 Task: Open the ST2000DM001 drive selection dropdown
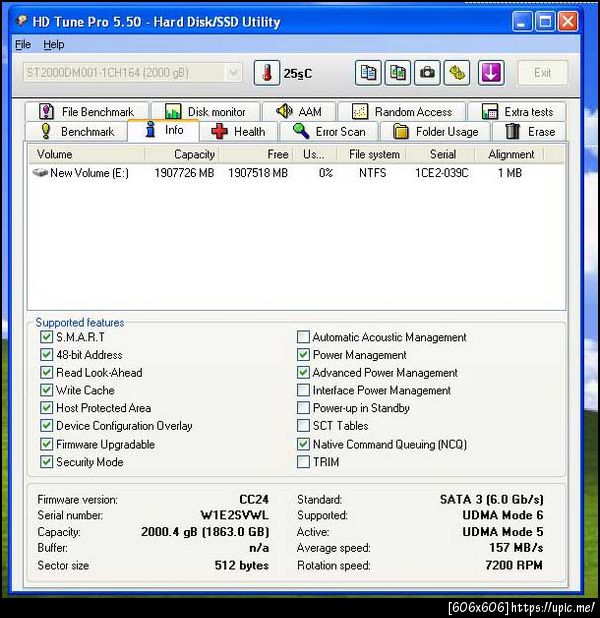133,73
